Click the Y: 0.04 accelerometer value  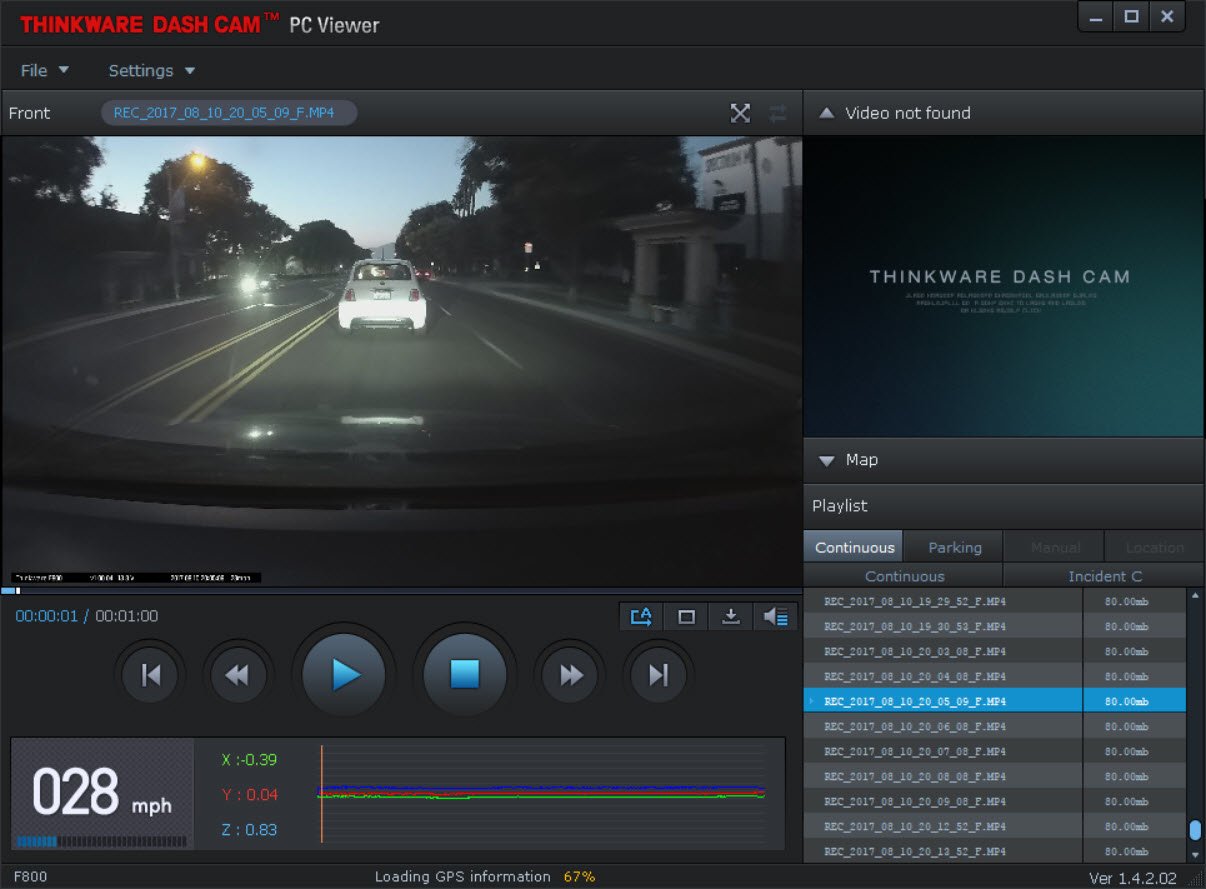249,795
